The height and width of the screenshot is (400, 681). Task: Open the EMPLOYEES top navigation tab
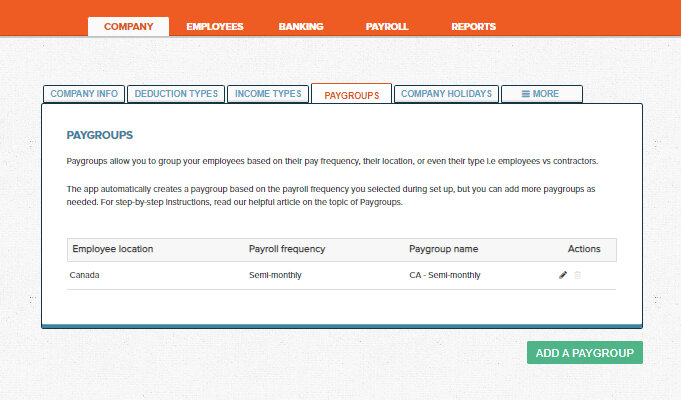(215, 27)
